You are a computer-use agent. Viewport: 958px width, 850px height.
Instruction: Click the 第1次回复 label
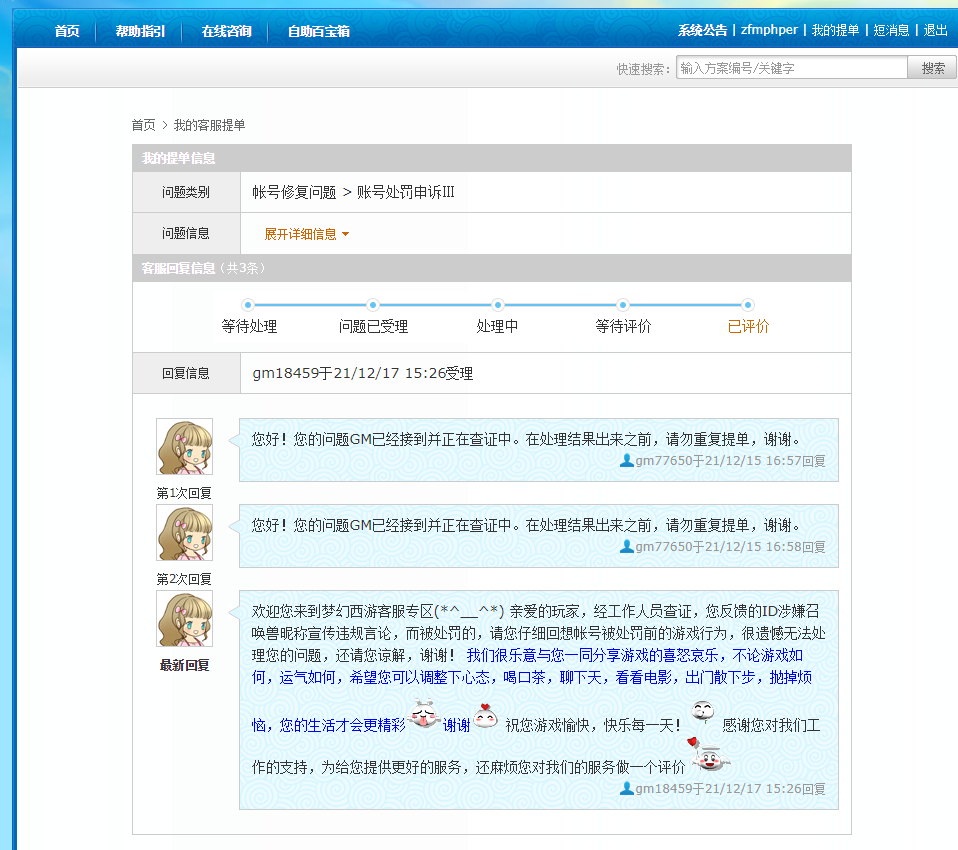(184, 493)
